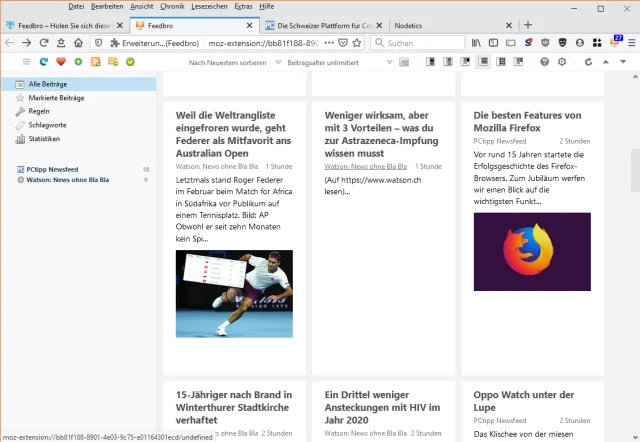Bookmark page with the star icon
Screen dimensions: 640x442
pos(357,43)
